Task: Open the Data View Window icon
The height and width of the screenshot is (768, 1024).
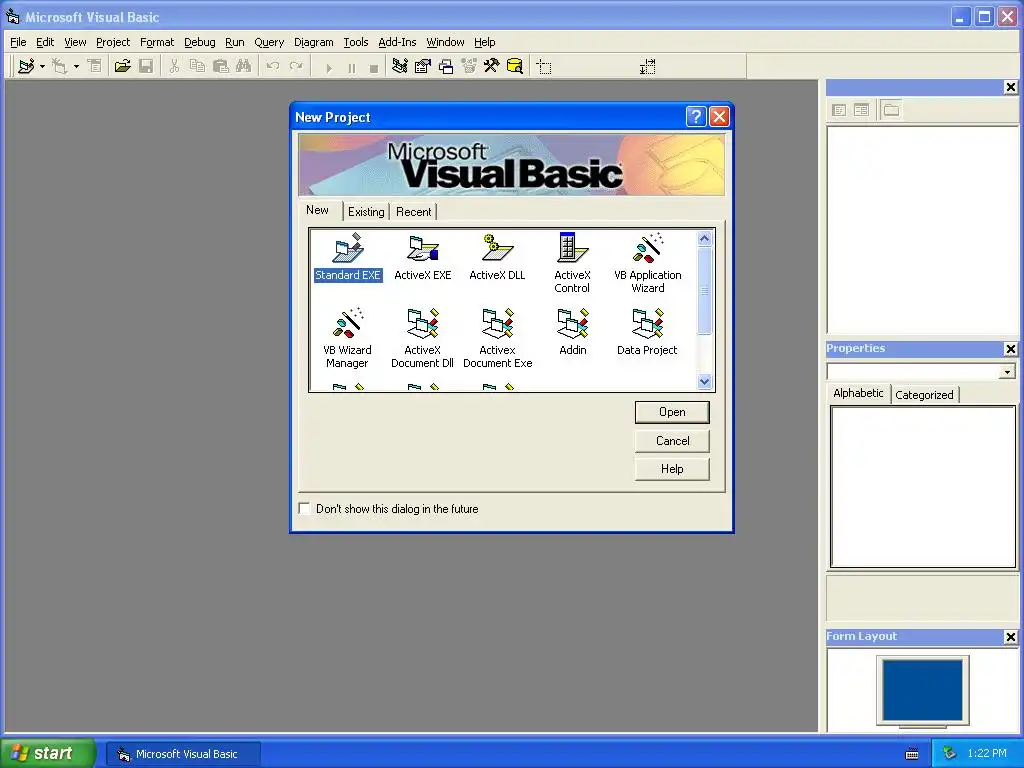Action: (515, 66)
